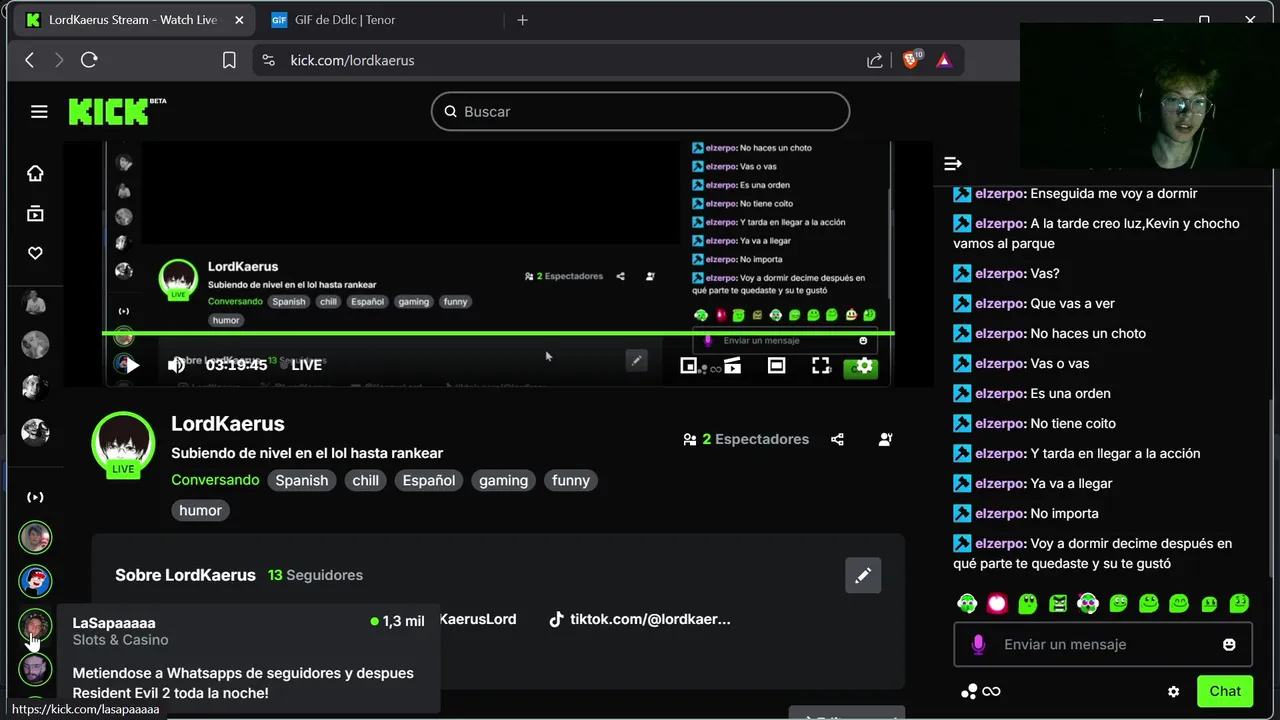Open chat settings gear
The width and height of the screenshot is (1280, 720).
coord(1174,691)
